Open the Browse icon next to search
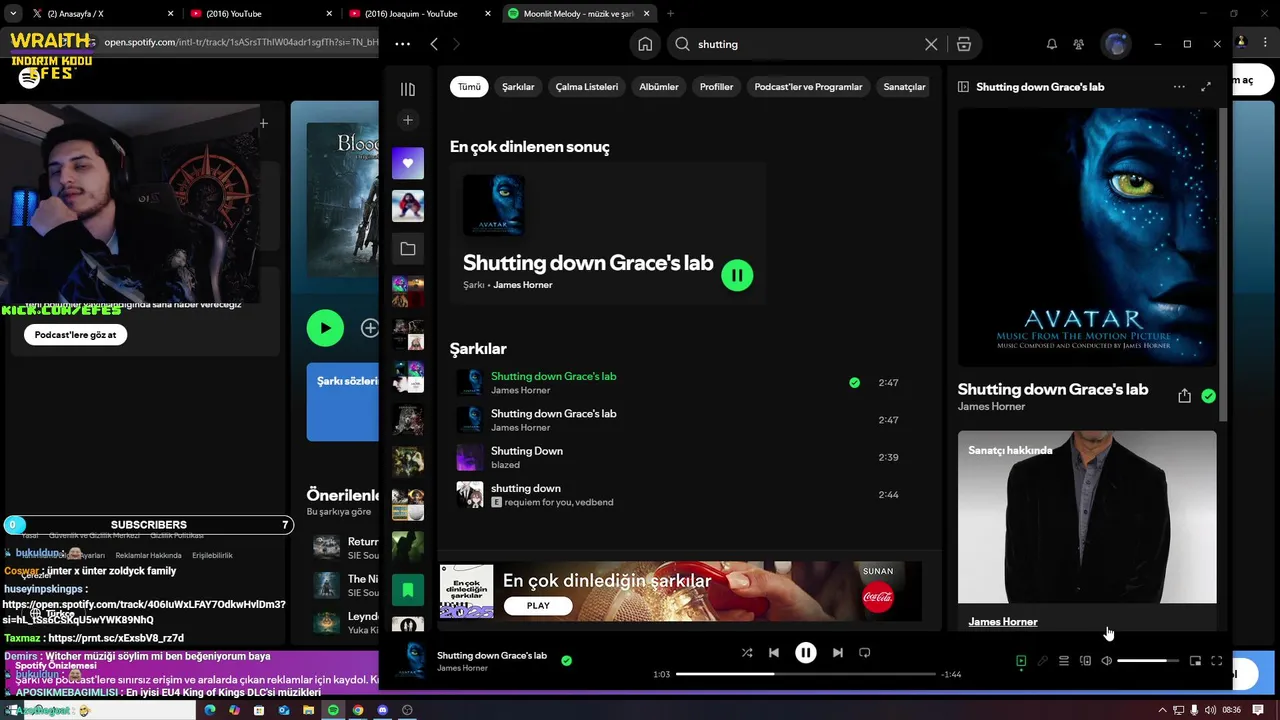This screenshot has width=1280, height=720. (964, 44)
